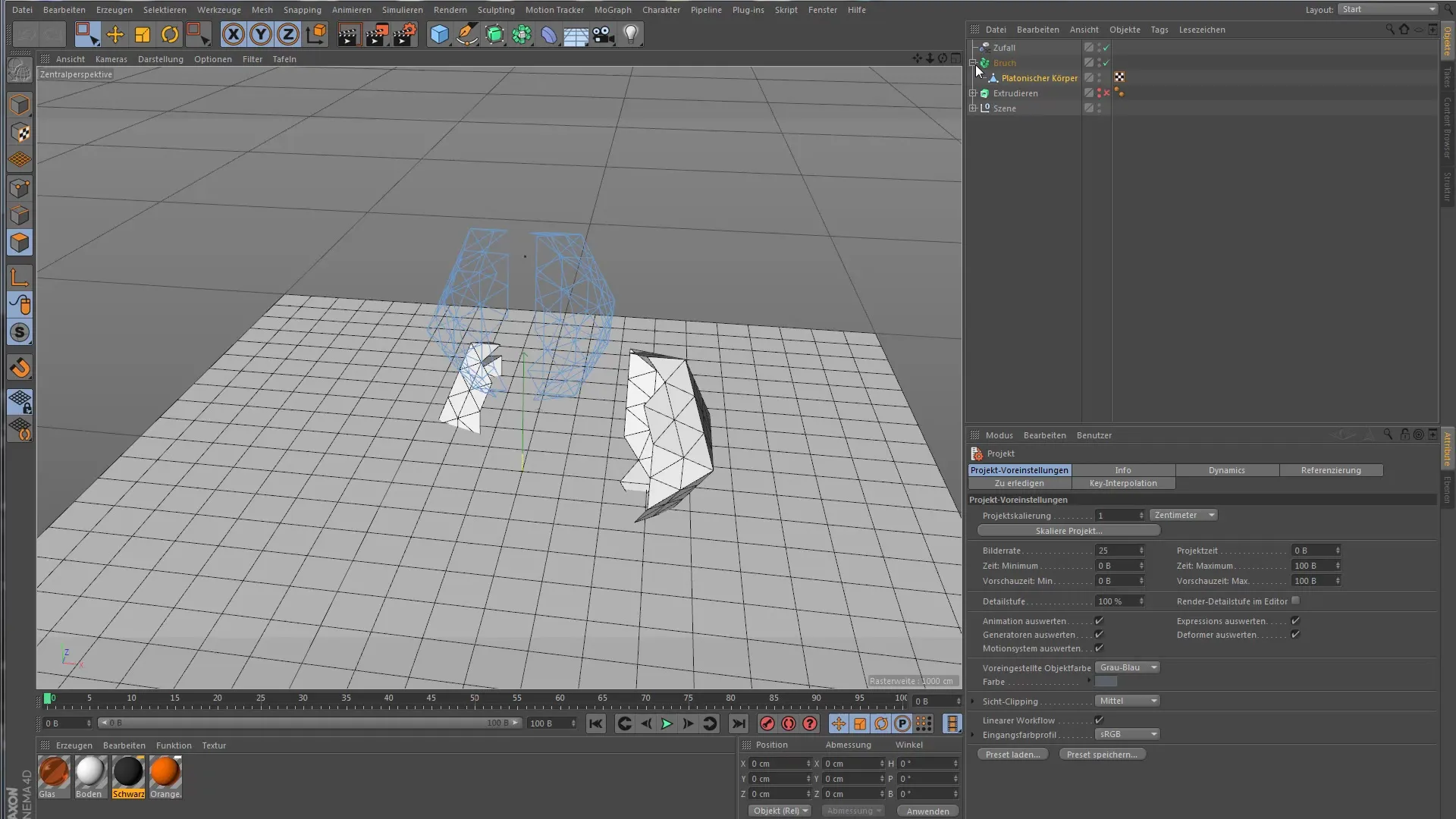Open the Simulieren menu
The height and width of the screenshot is (819, 1456).
pos(402,10)
